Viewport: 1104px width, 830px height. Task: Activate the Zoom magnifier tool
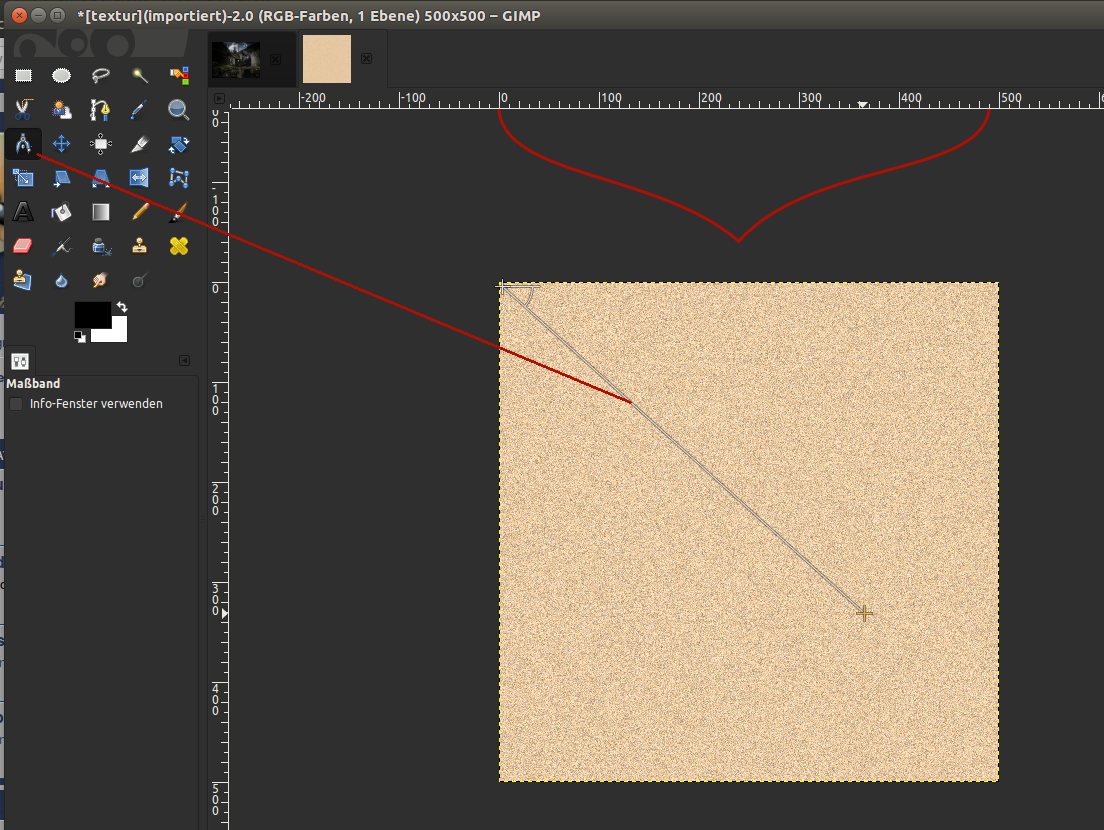pos(179,110)
